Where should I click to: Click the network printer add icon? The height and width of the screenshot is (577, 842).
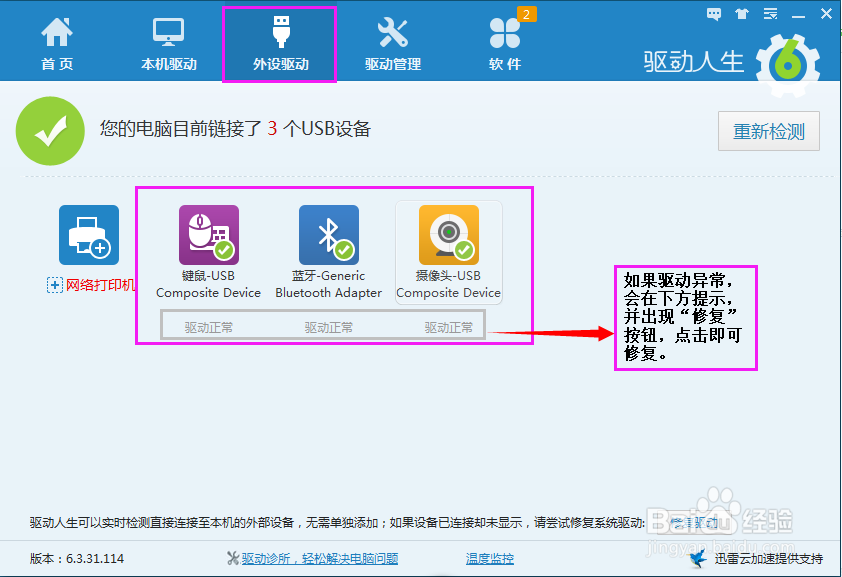click(x=89, y=235)
